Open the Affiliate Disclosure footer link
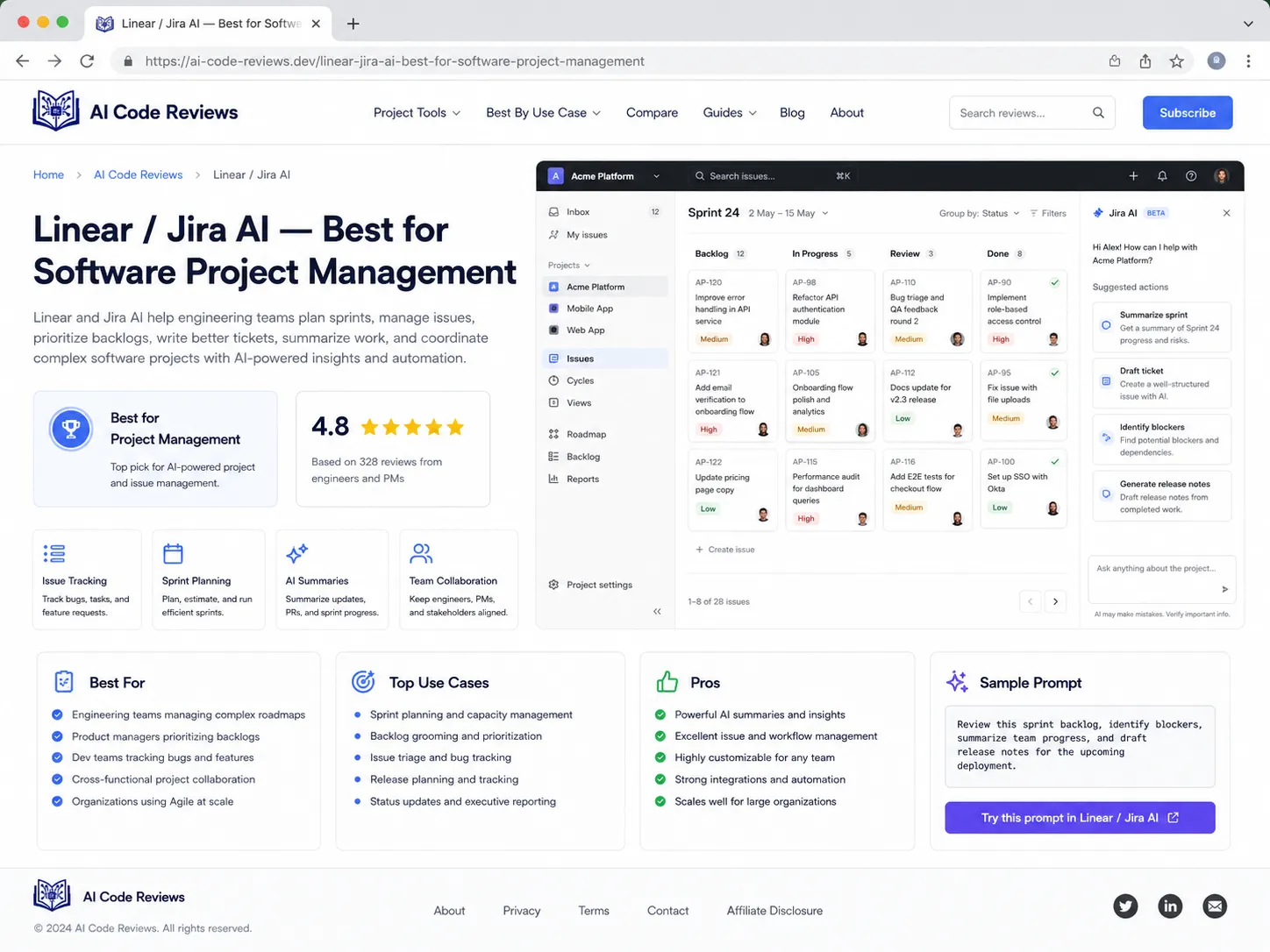Image resolution: width=1270 pixels, height=952 pixels. tap(774, 911)
